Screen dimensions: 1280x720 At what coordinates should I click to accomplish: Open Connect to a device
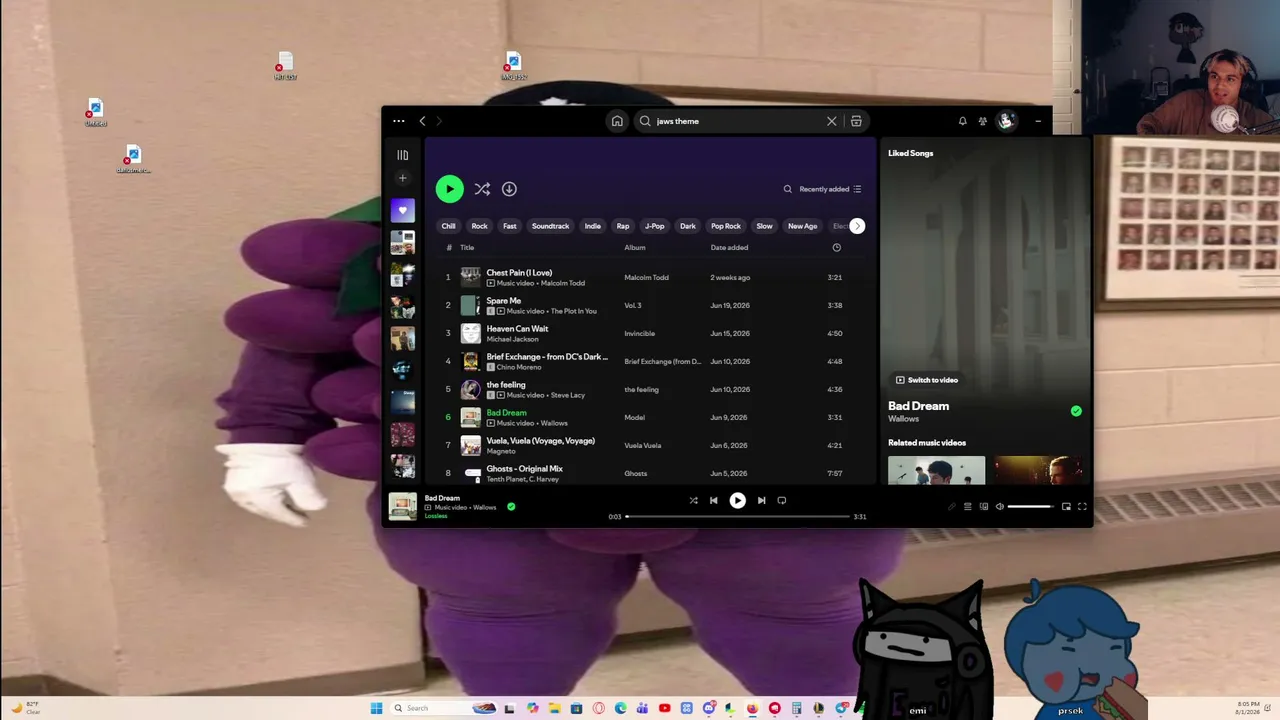coord(984,507)
